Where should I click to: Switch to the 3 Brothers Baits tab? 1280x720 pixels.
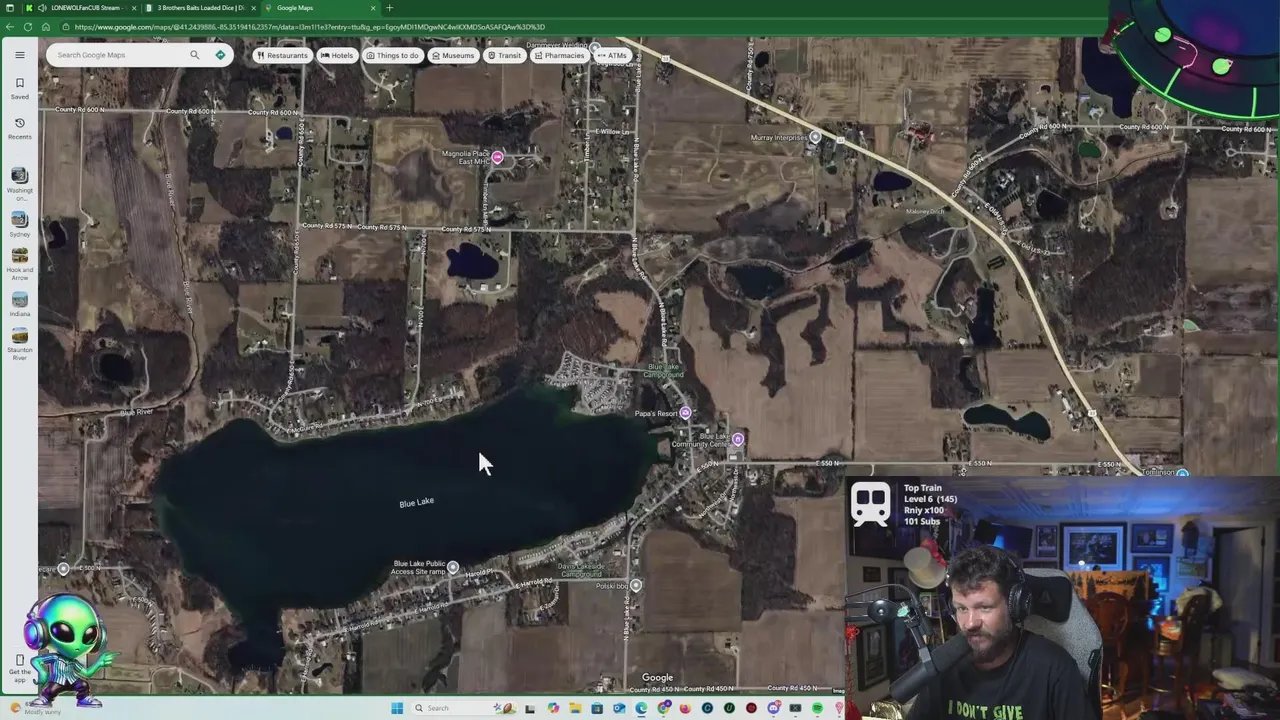coord(200,8)
